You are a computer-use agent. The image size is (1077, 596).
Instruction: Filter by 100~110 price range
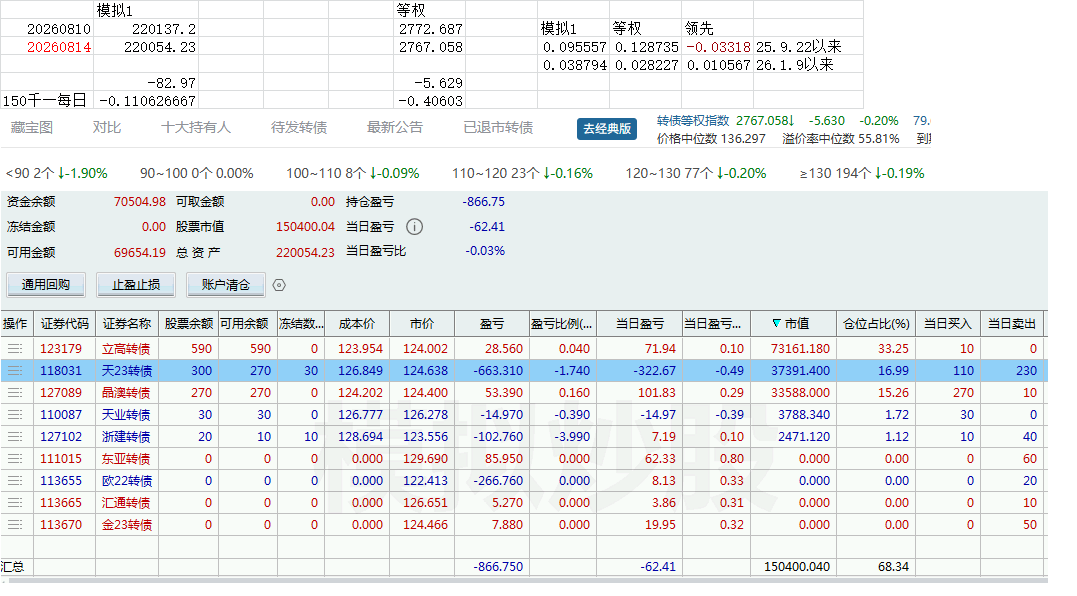coord(353,174)
